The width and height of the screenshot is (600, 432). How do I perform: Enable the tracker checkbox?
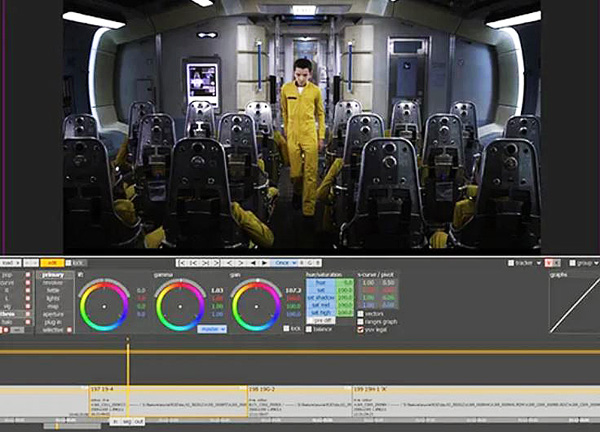click(x=511, y=263)
